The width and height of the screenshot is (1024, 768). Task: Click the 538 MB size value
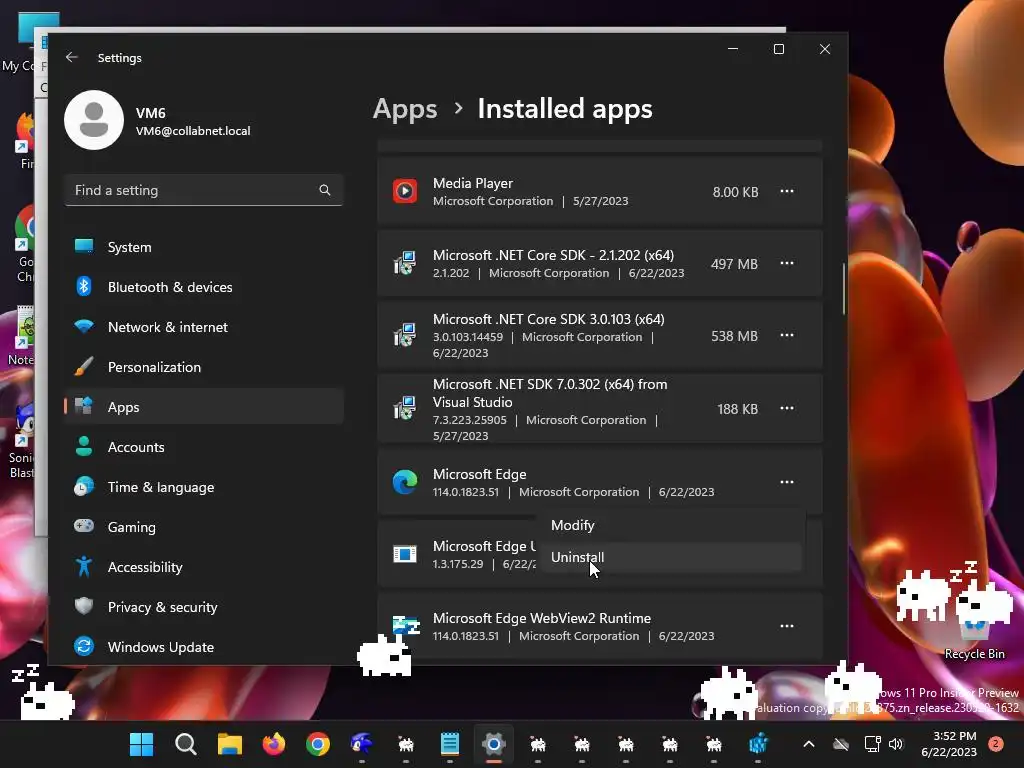(734, 336)
